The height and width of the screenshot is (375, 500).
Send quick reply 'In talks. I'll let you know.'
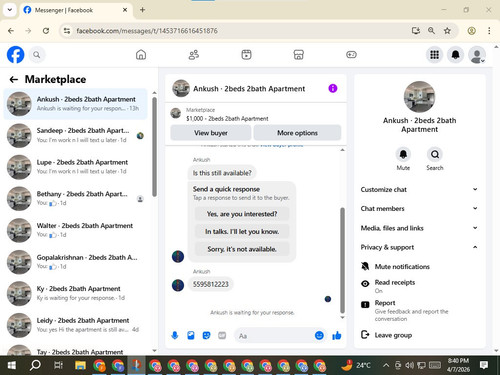[242, 231]
